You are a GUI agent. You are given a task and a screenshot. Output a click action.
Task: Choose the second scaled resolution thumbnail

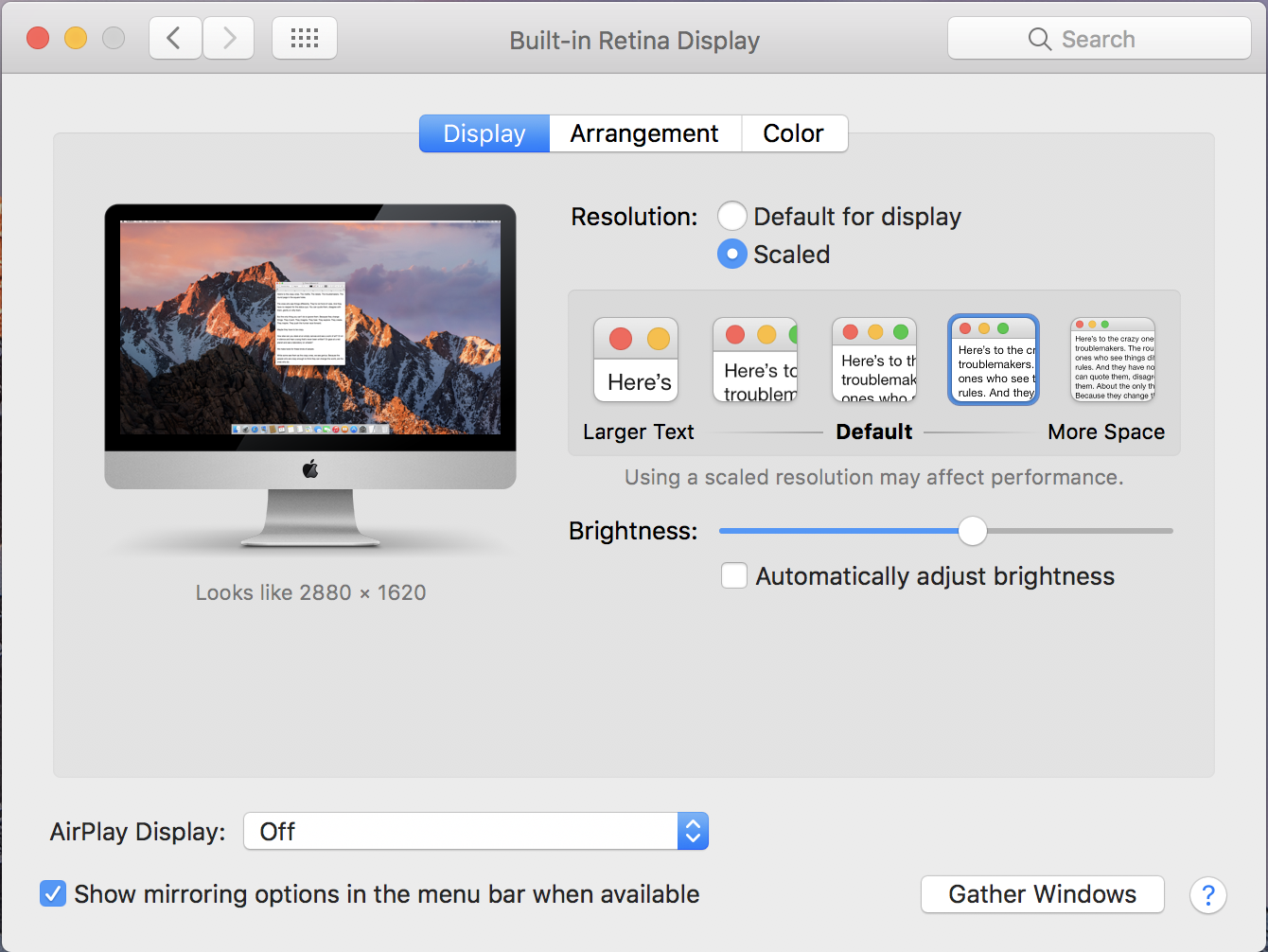point(755,360)
